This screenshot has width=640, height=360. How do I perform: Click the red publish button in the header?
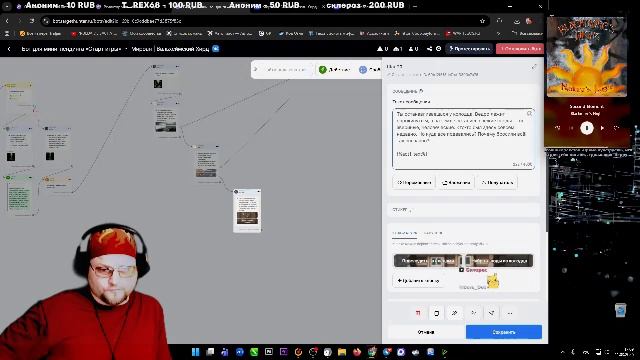pos(520,49)
